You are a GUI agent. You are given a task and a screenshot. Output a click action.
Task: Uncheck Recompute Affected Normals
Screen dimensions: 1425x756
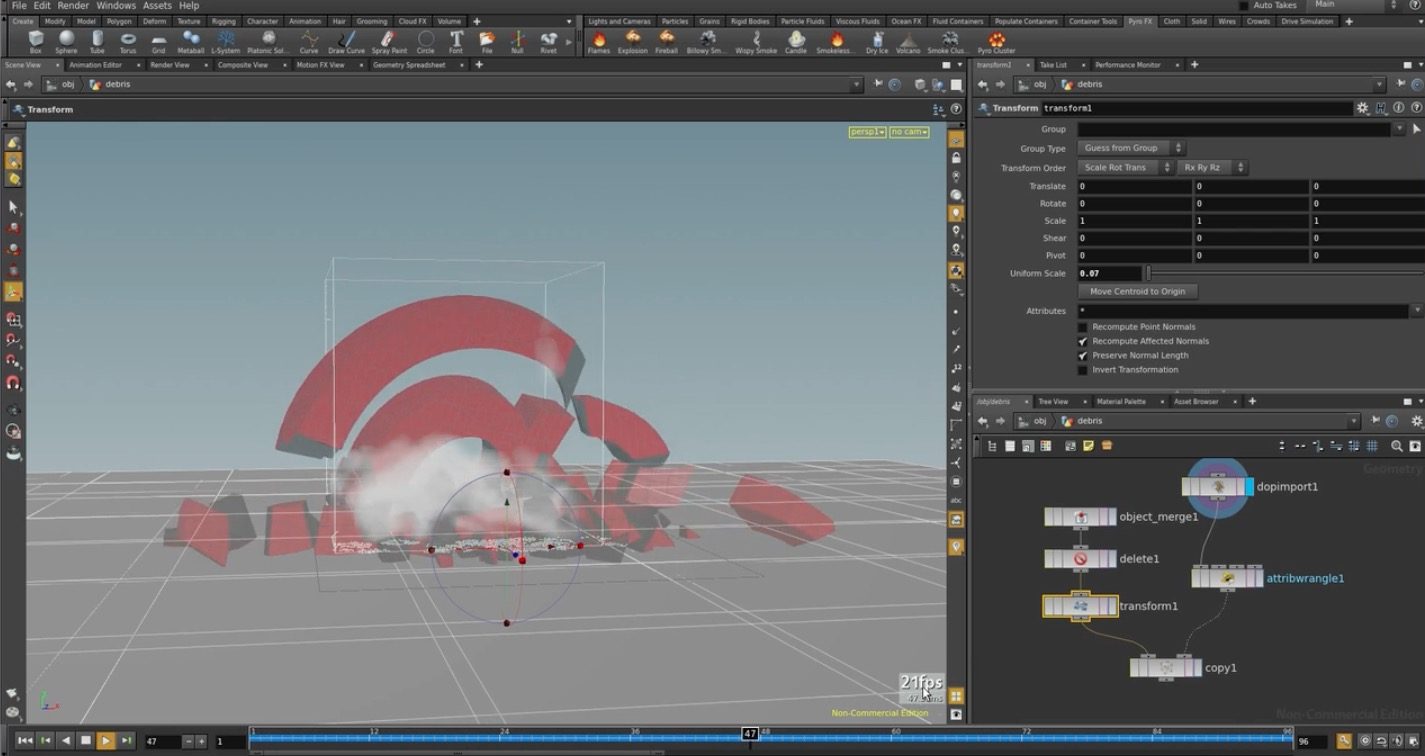(1082, 341)
